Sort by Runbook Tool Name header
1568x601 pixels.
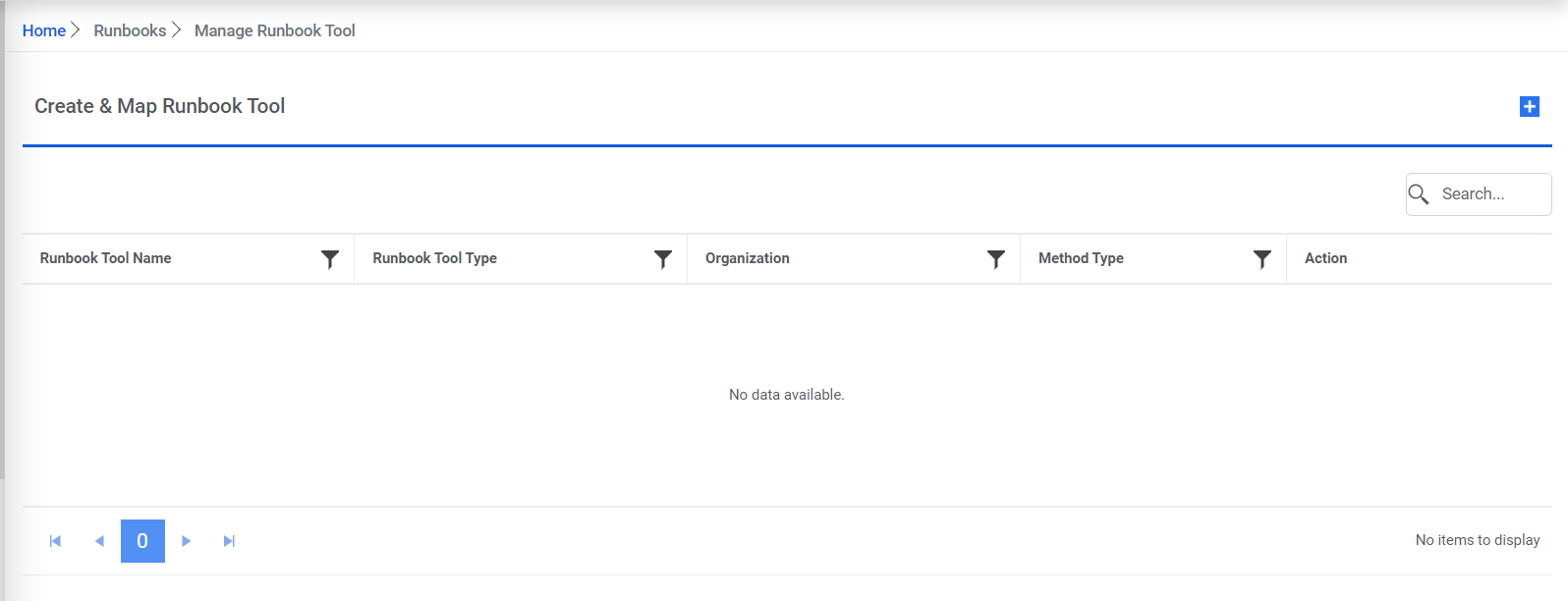tap(106, 258)
